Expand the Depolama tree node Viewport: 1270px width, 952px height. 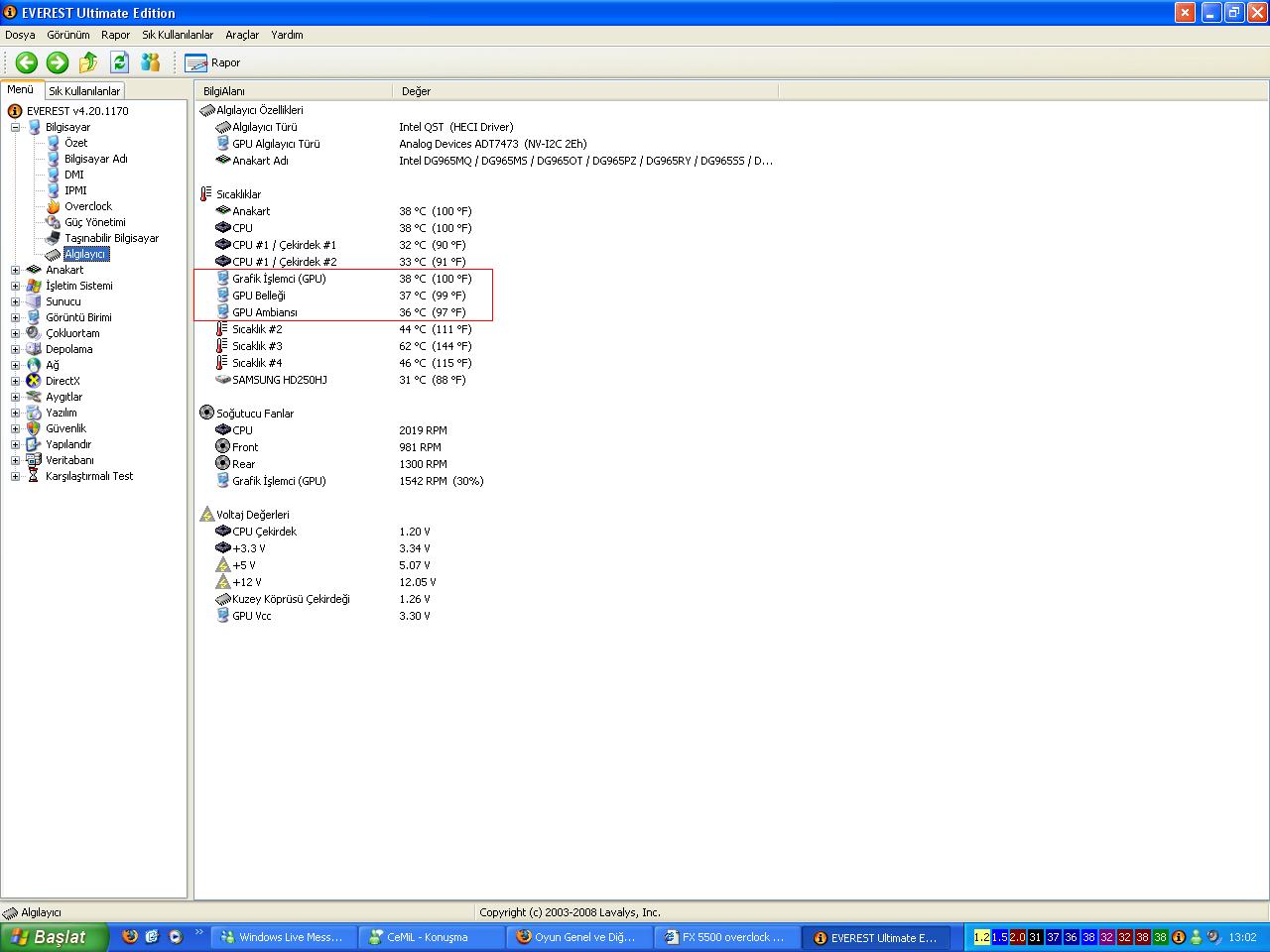[15, 349]
